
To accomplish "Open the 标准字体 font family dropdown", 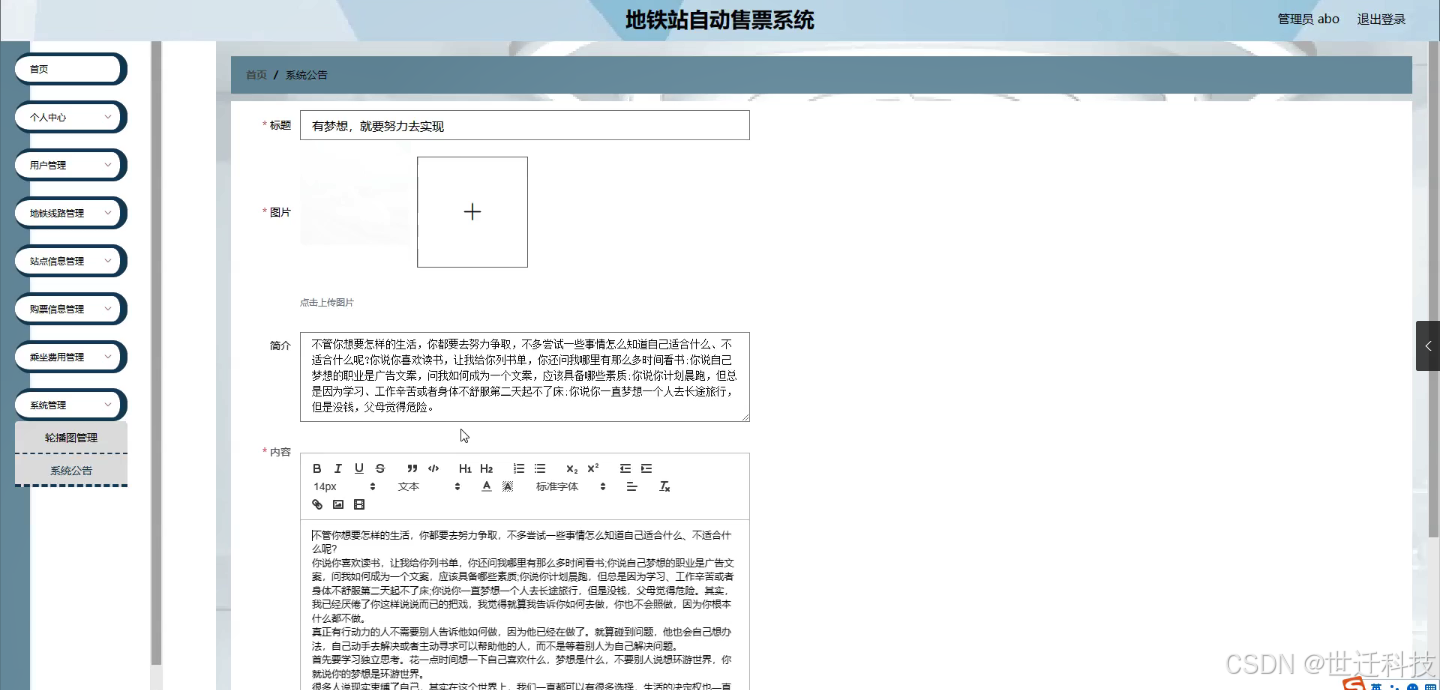I will coord(571,487).
